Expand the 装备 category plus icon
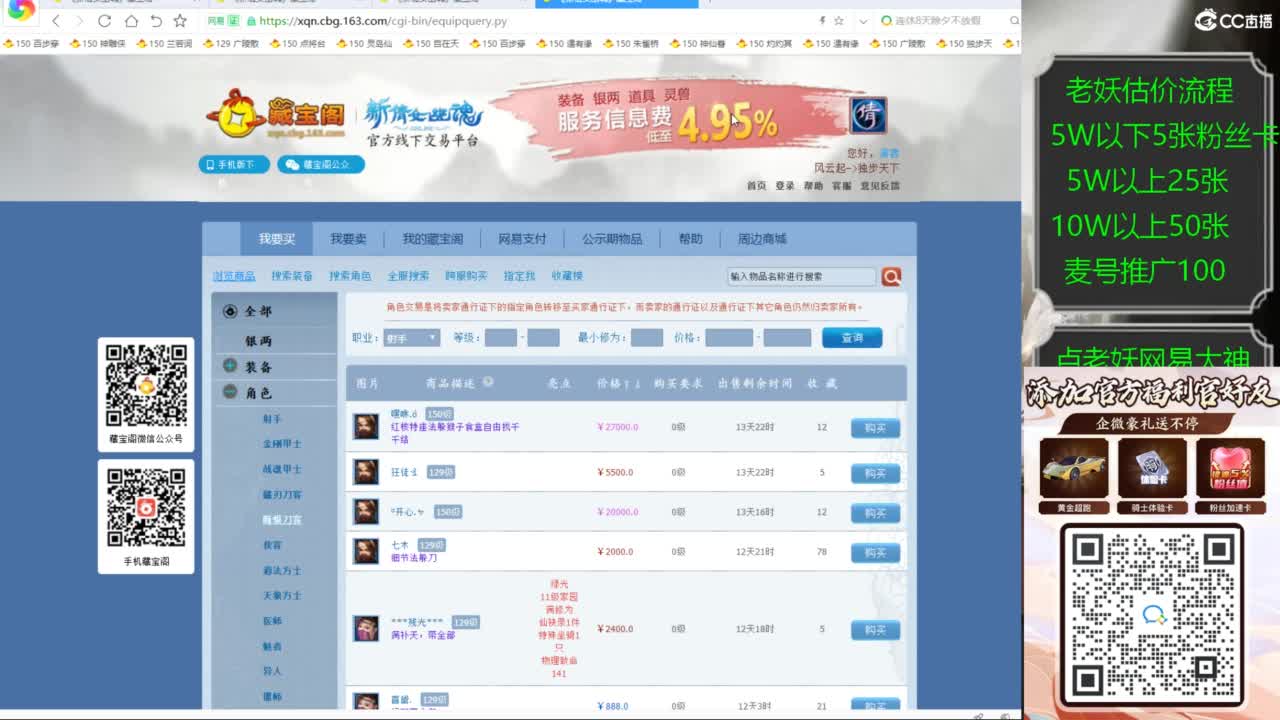 (x=230, y=367)
